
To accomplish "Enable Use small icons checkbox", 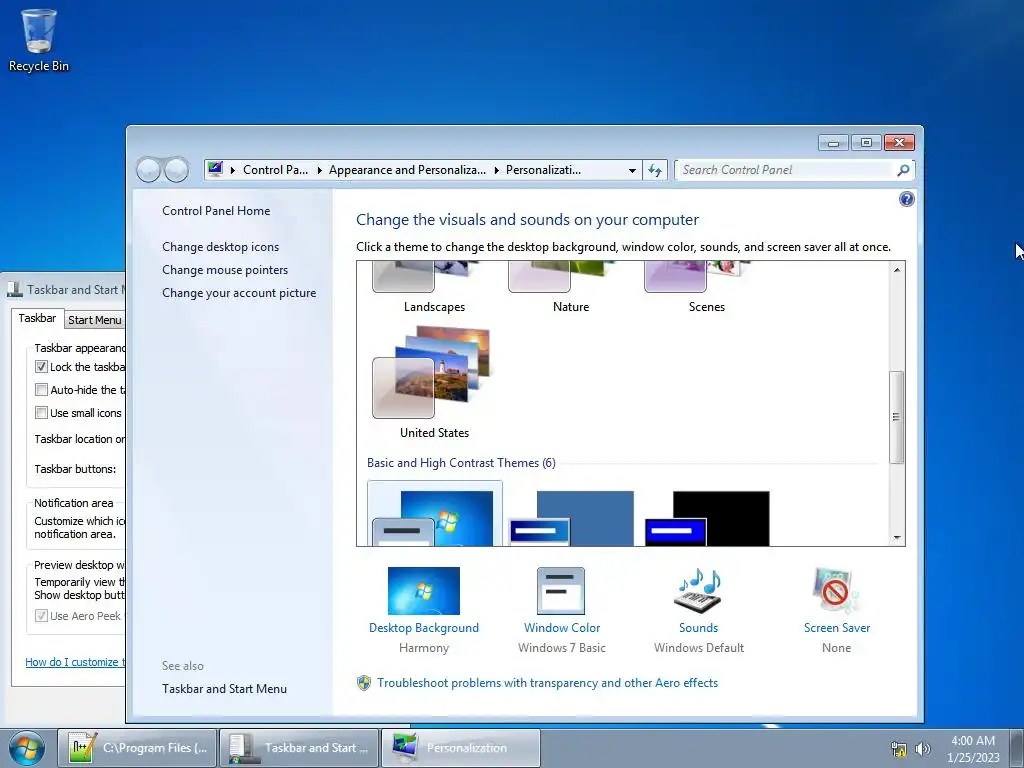I will (41, 413).
